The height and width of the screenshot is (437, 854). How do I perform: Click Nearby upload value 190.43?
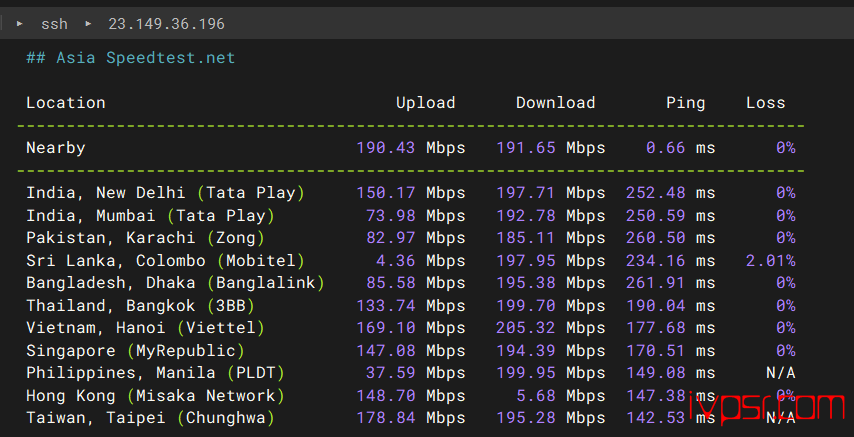pyautogui.click(x=386, y=148)
